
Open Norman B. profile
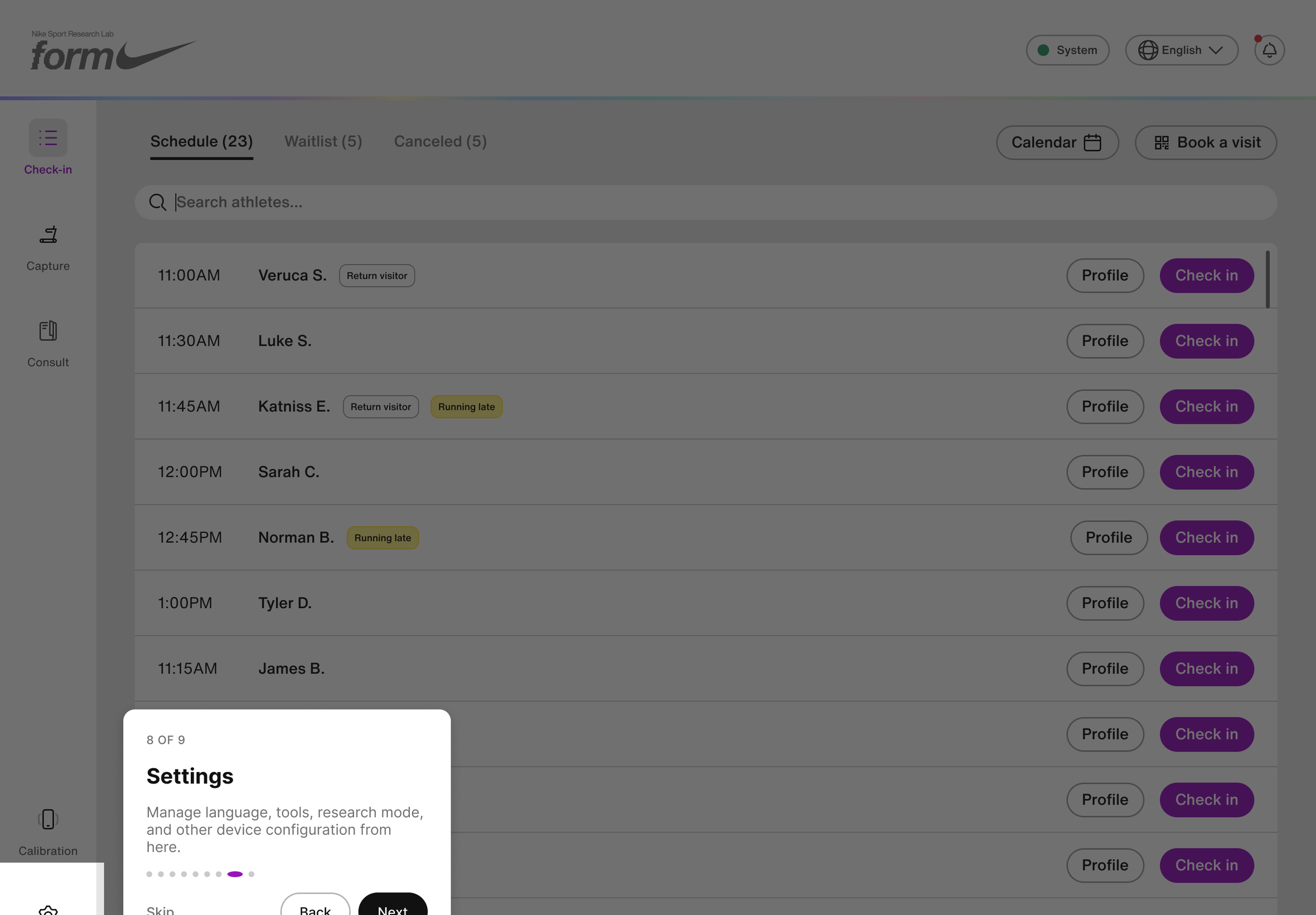point(1109,538)
